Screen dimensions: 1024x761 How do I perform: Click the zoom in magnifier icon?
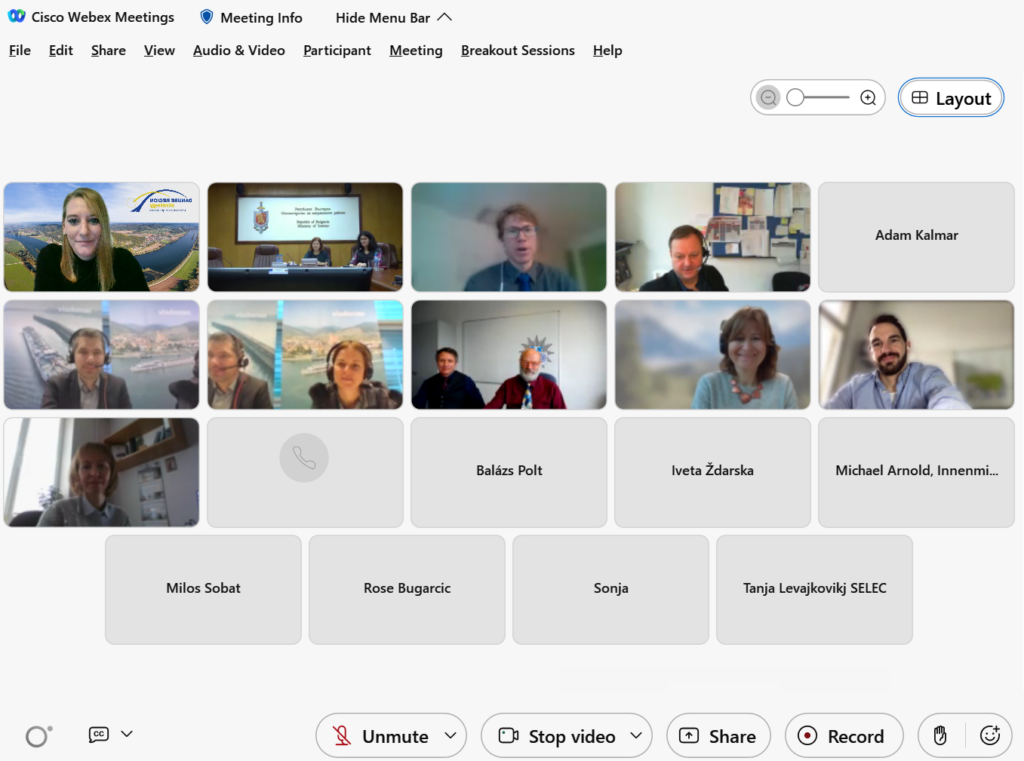click(x=868, y=98)
